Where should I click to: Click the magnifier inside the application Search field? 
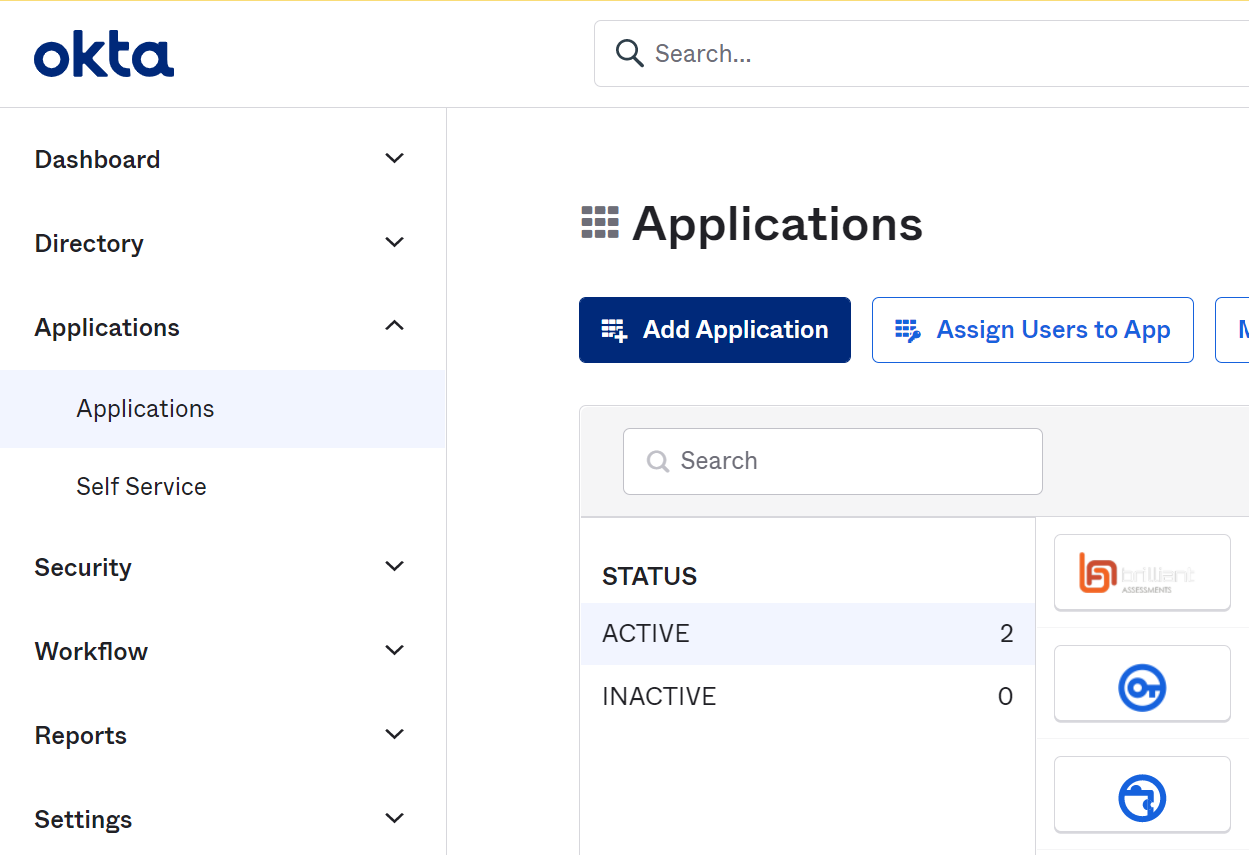coord(657,461)
